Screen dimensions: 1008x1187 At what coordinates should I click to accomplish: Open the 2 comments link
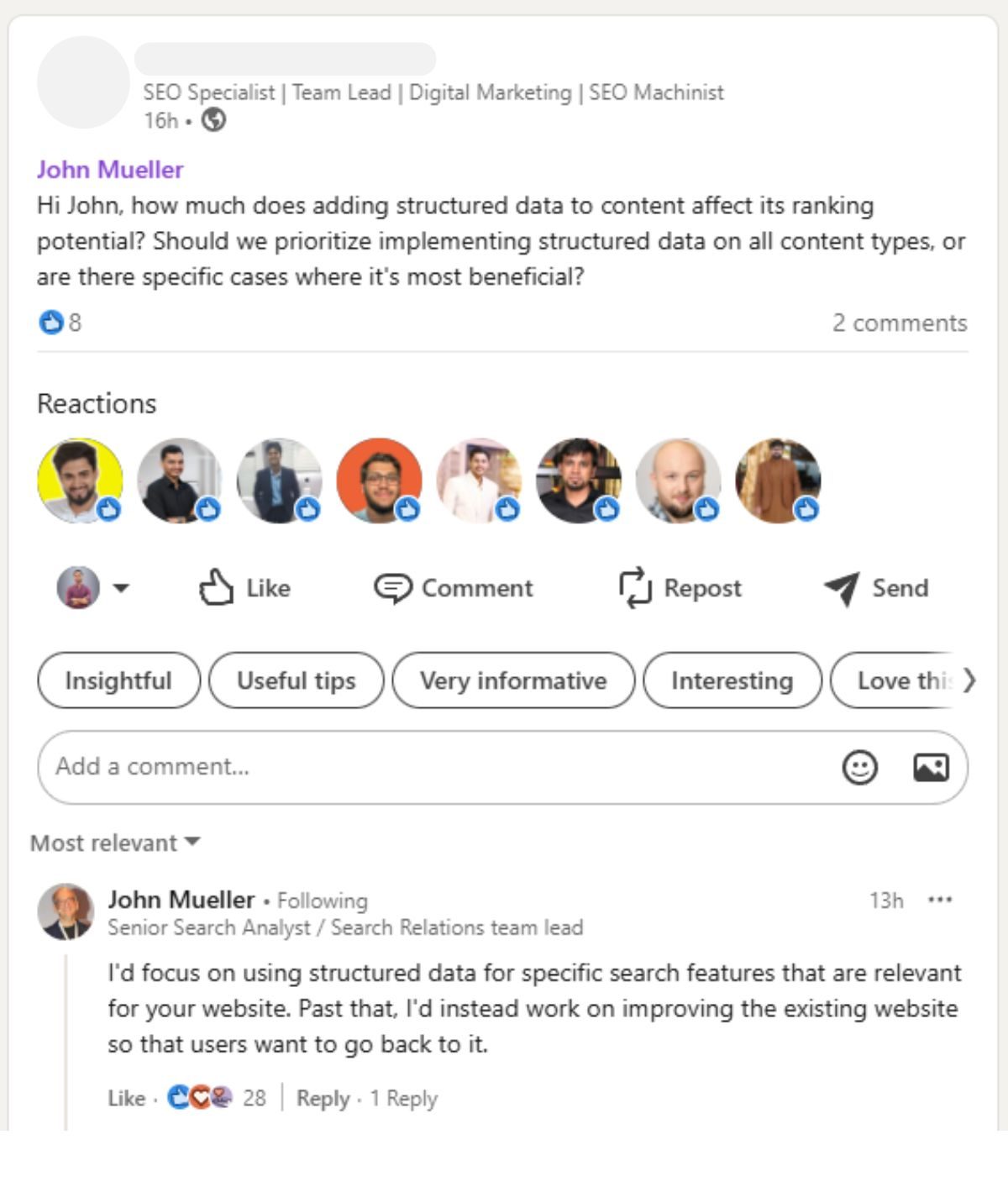pos(899,323)
